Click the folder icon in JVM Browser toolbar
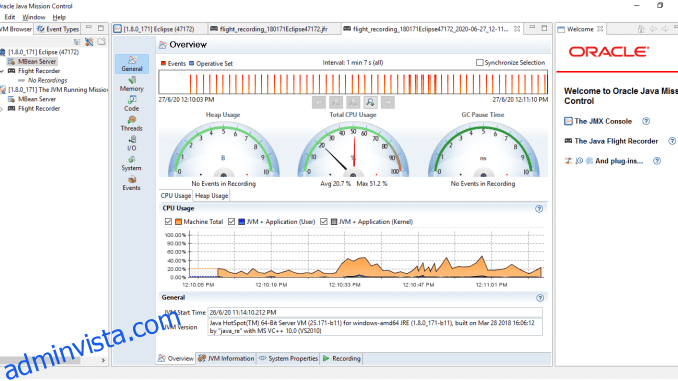 101,42
